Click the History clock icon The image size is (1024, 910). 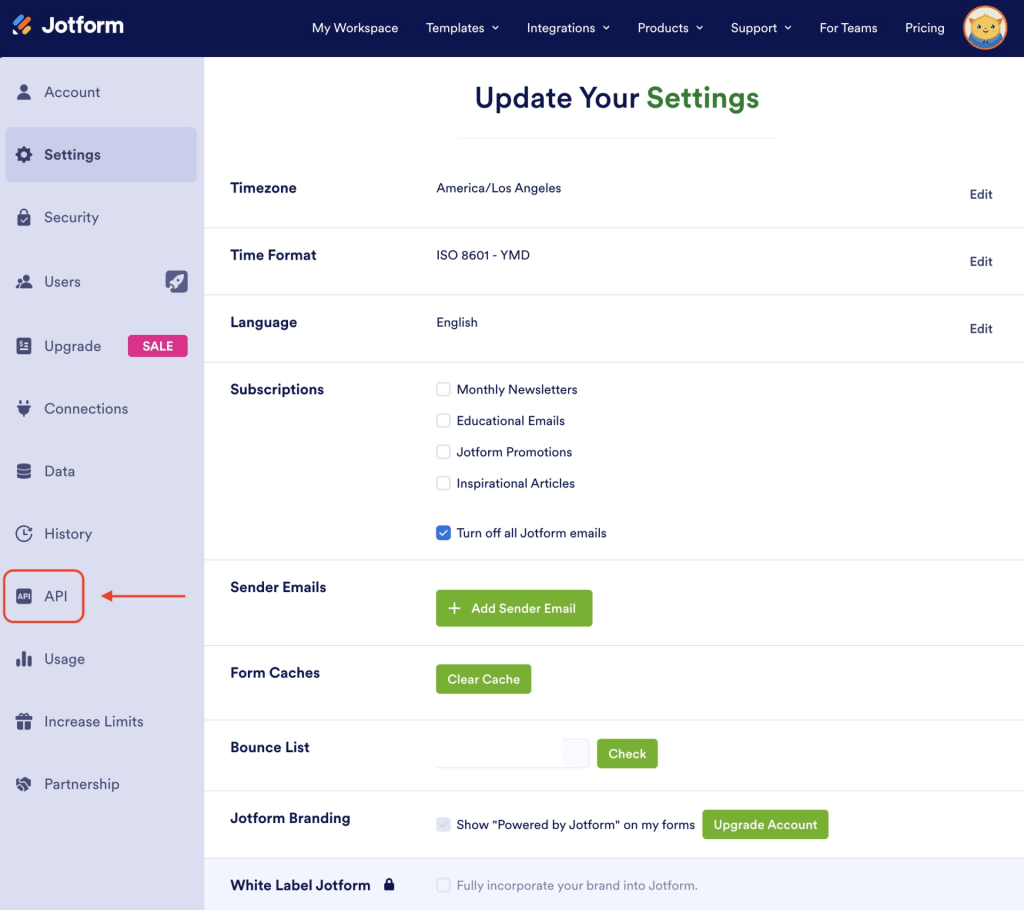pos(24,534)
